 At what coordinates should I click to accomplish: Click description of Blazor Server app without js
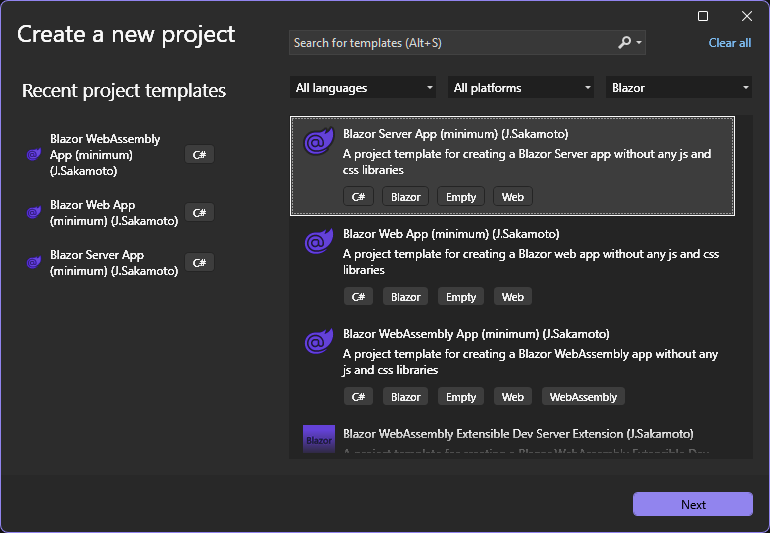(x=527, y=162)
